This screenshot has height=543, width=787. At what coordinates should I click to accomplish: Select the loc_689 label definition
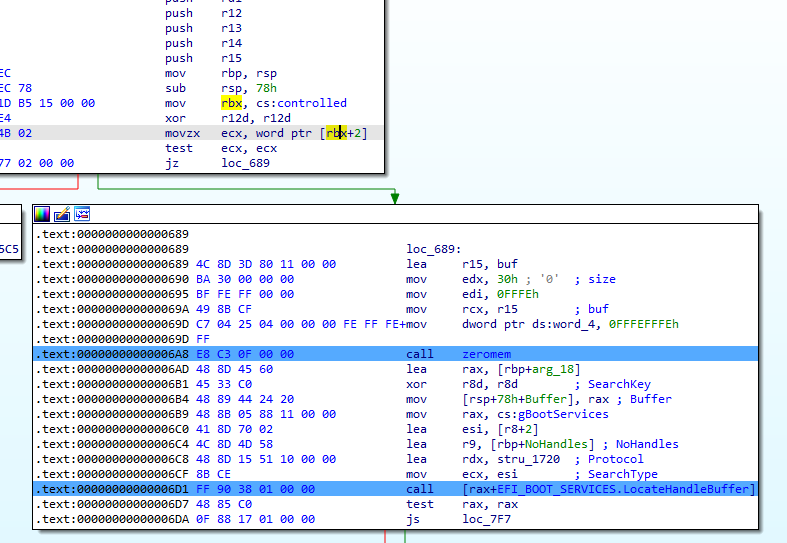pos(433,249)
